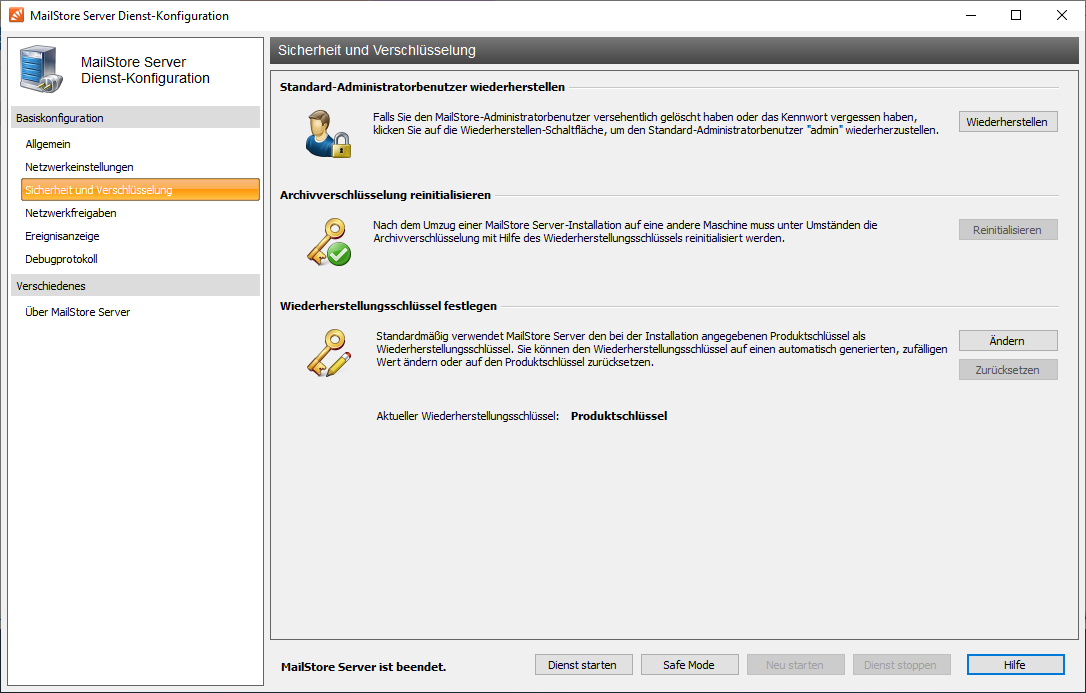
Task: Open Über MailStore Server
Action: [78, 312]
